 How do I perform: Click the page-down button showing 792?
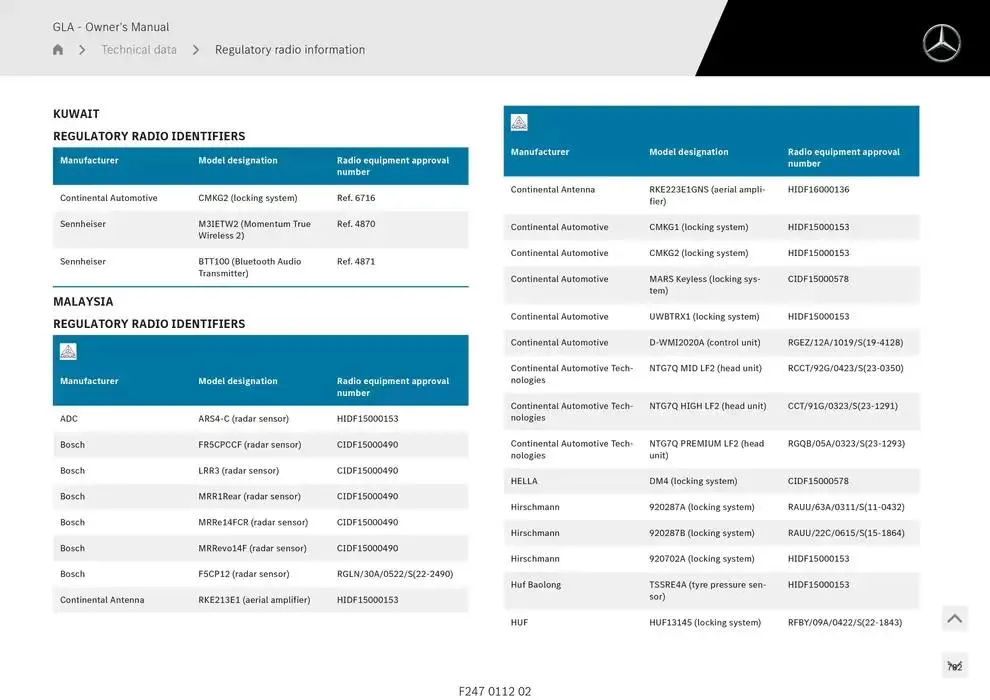(x=955, y=666)
